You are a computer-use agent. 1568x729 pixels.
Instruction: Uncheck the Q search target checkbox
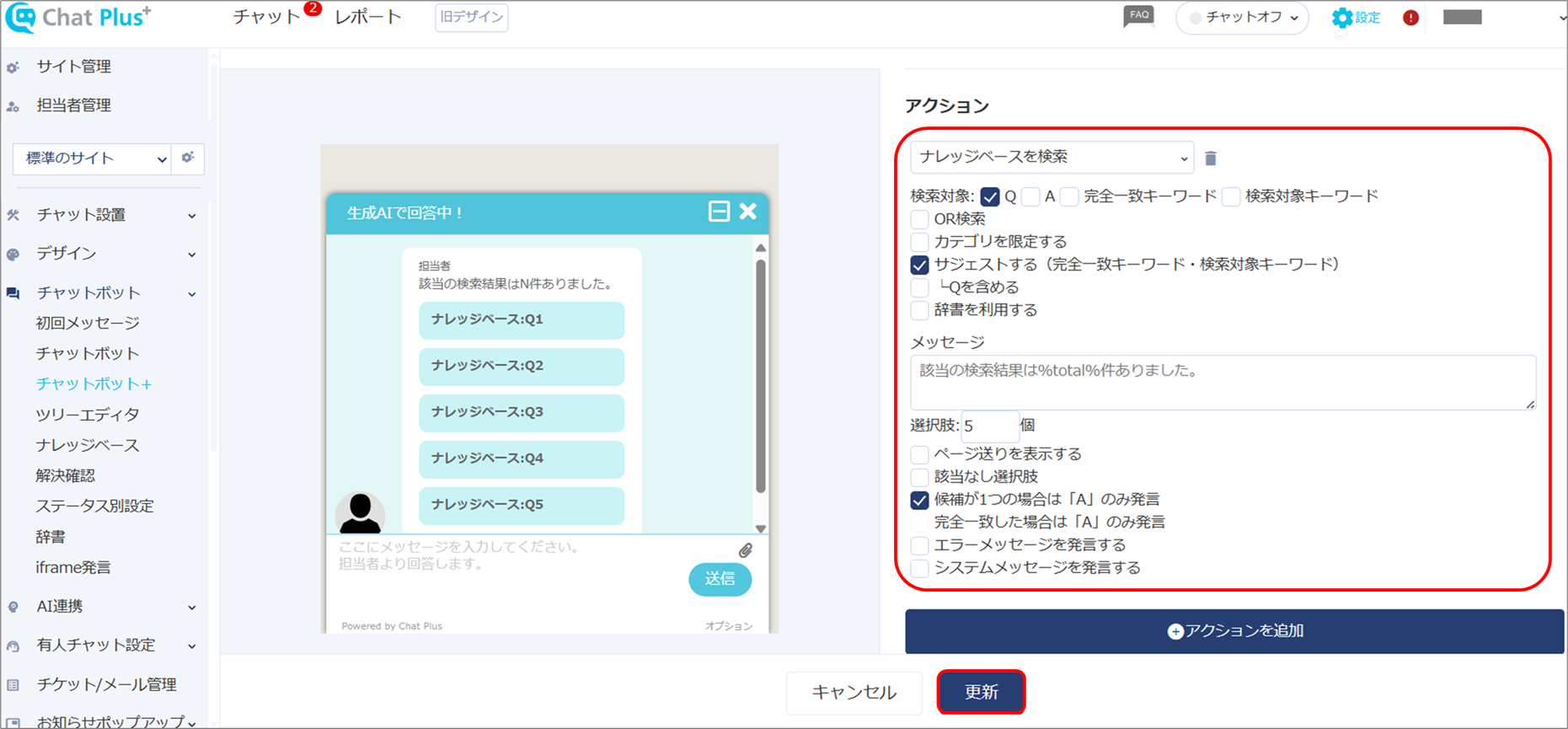990,196
